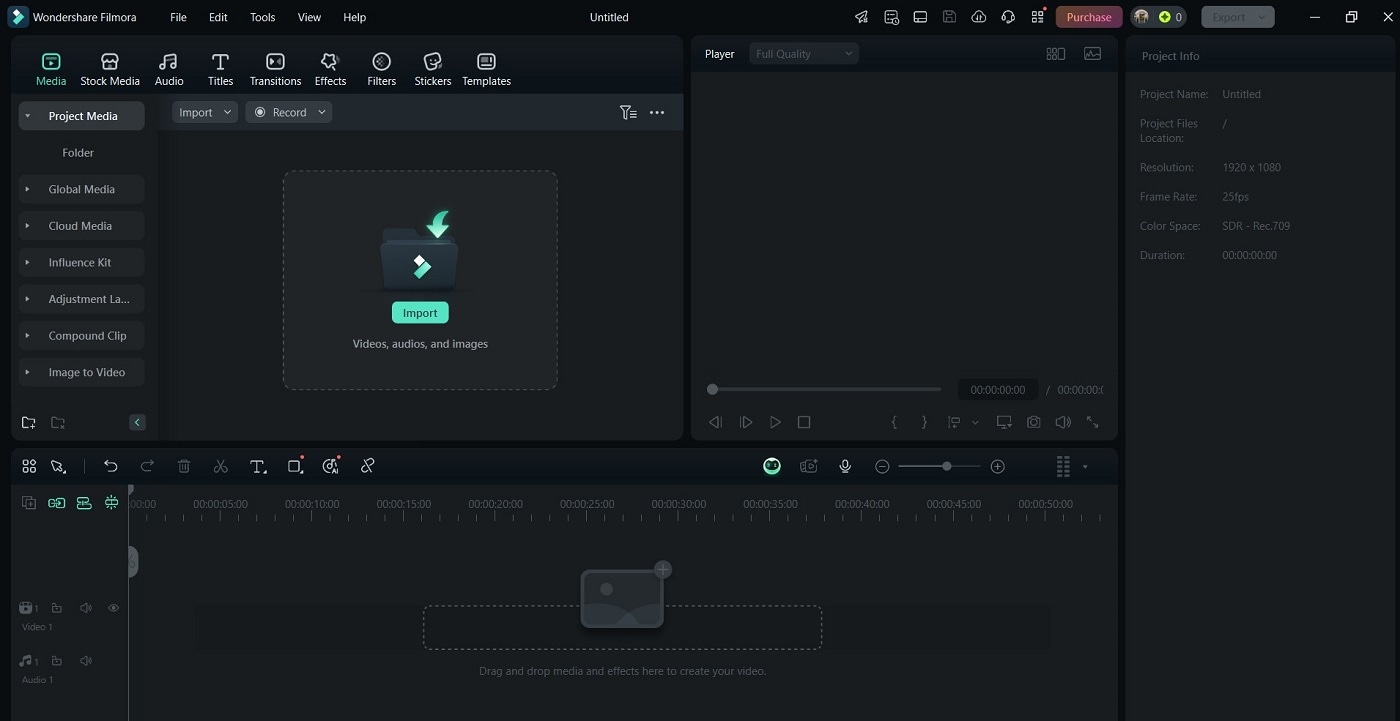Select the Text tool in timeline toolbar
The height and width of the screenshot is (721, 1400).
(258, 466)
